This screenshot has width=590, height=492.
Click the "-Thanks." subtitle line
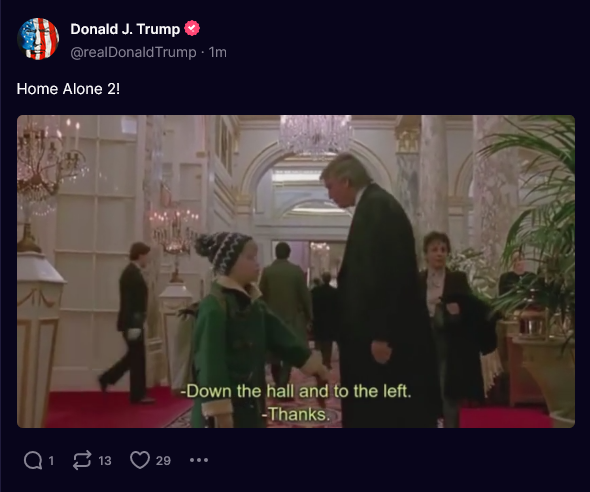pos(297,415)
